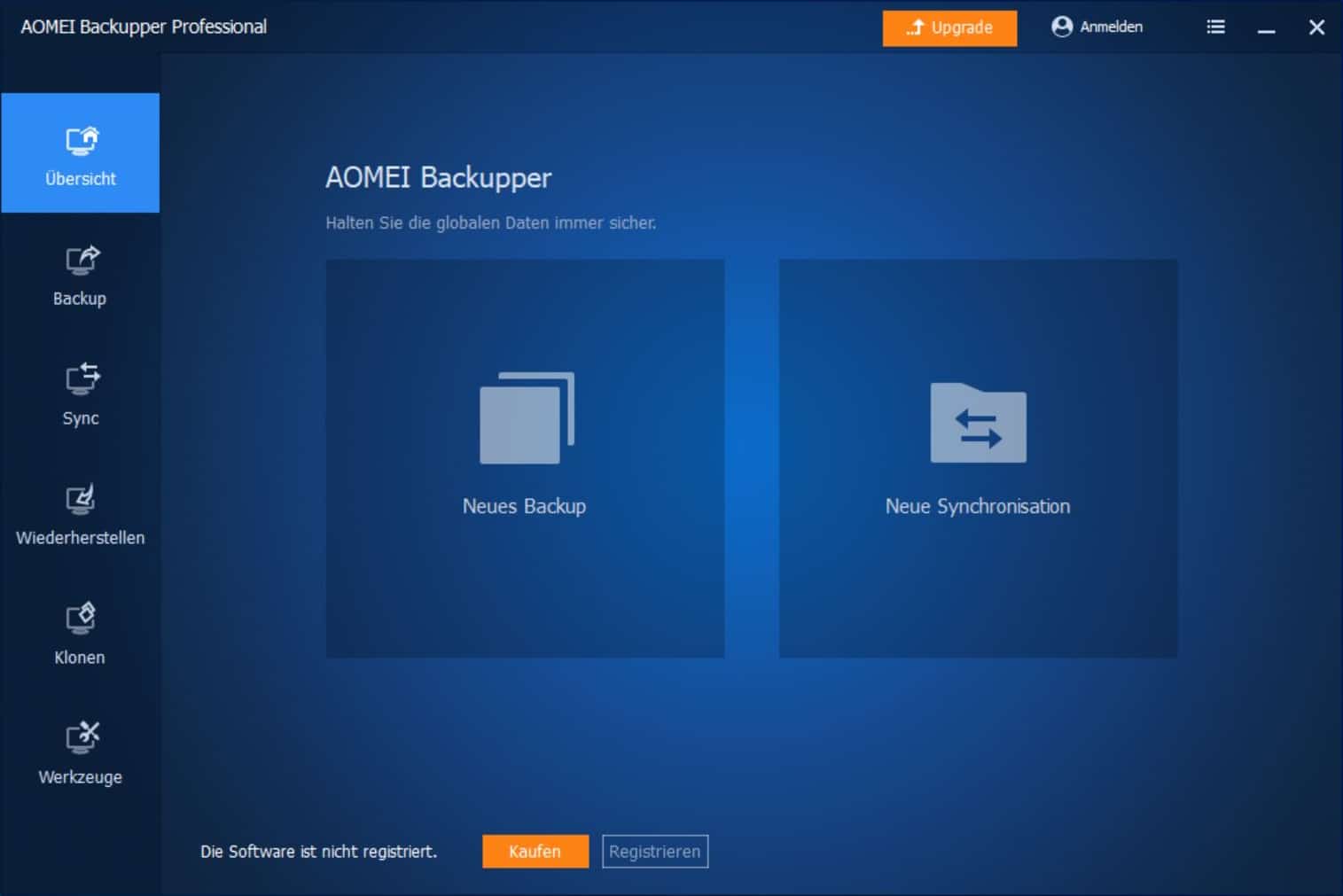Click 'Halten Sie die globalen Daten immer sicher.' subtitle

[490, 223]
